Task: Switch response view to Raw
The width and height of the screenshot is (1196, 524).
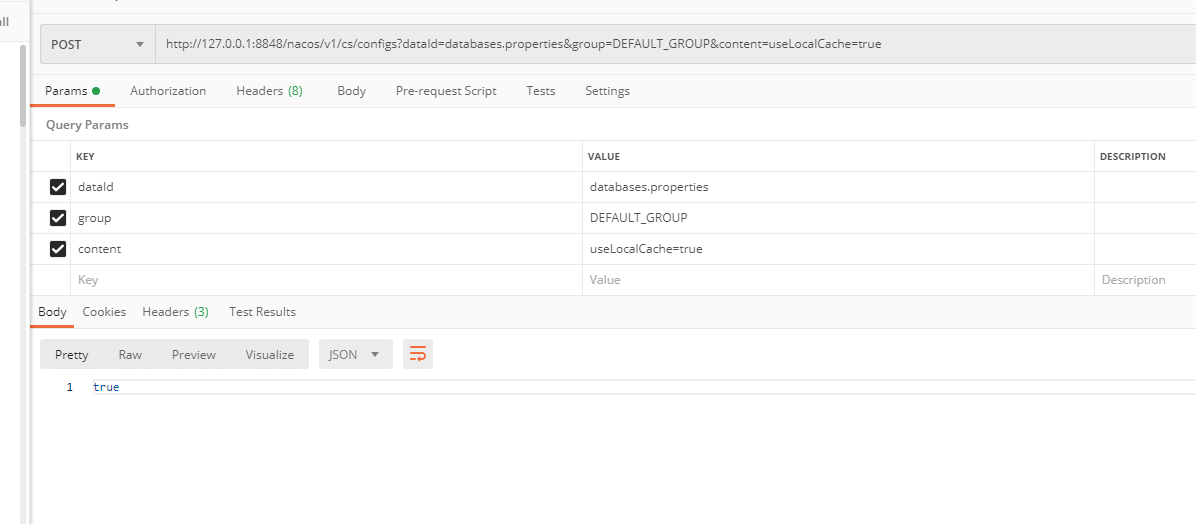Action: point(130,354)
